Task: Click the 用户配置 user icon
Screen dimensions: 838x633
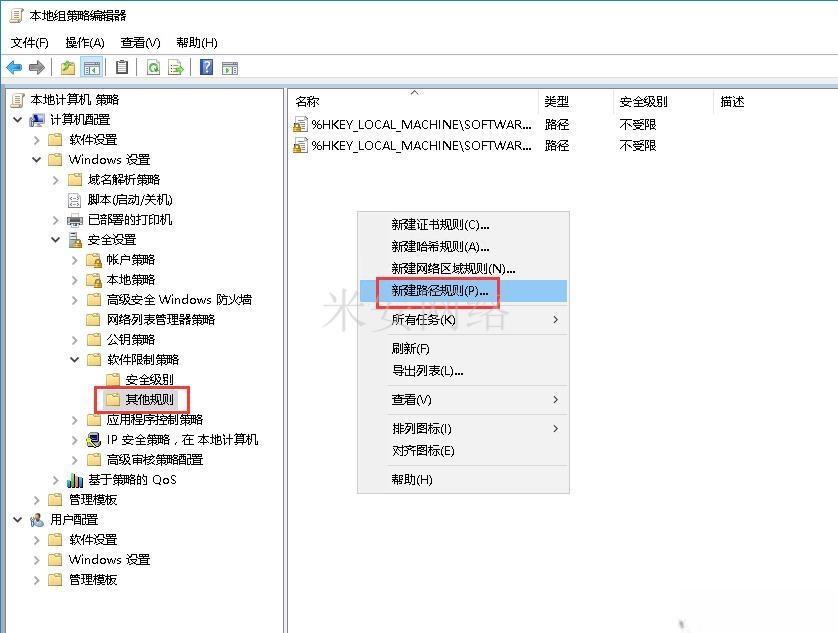Action: click(x=37, y=520)
